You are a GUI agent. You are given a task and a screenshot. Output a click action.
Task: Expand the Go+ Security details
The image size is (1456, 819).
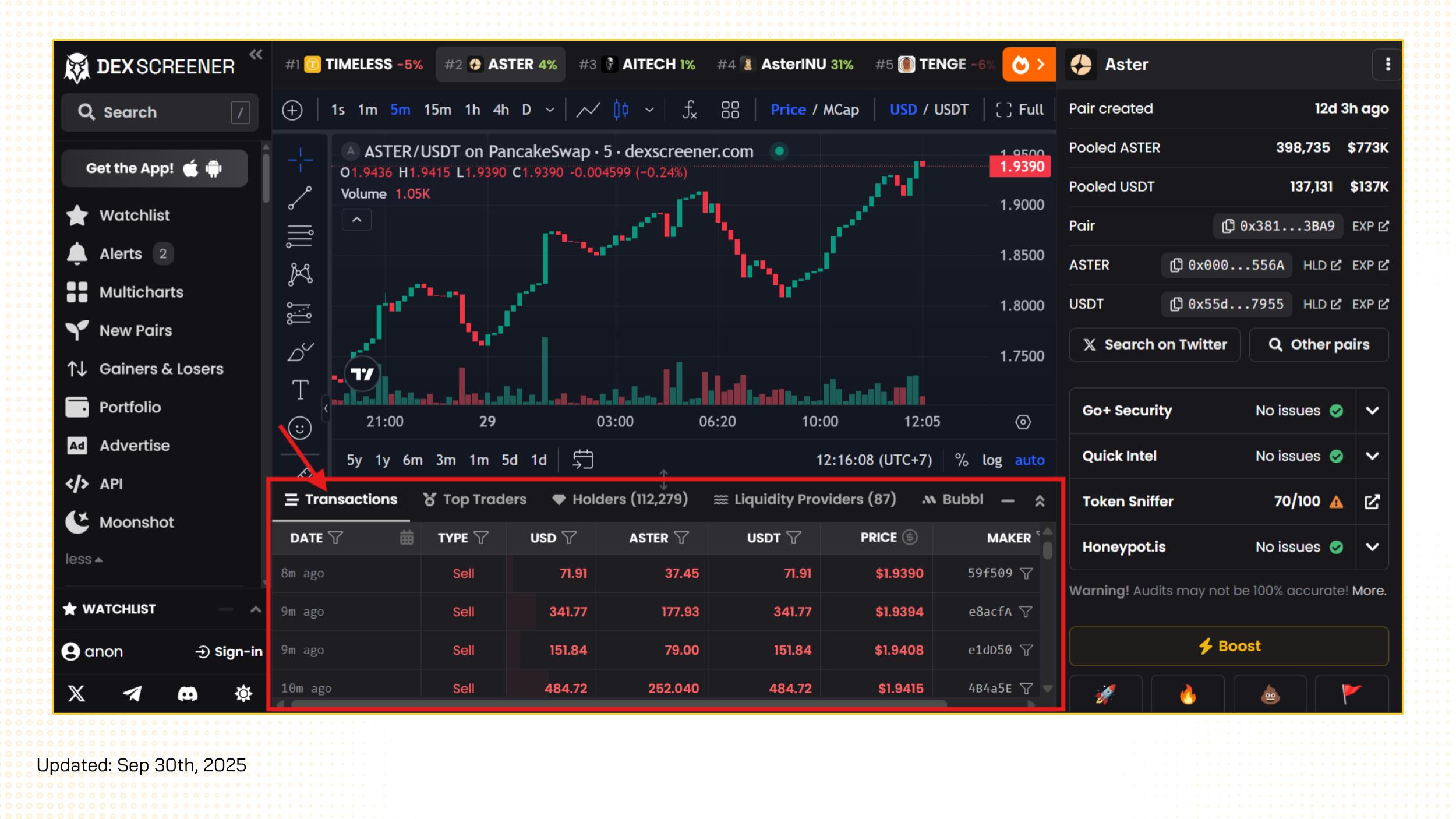click(1372, 411)
